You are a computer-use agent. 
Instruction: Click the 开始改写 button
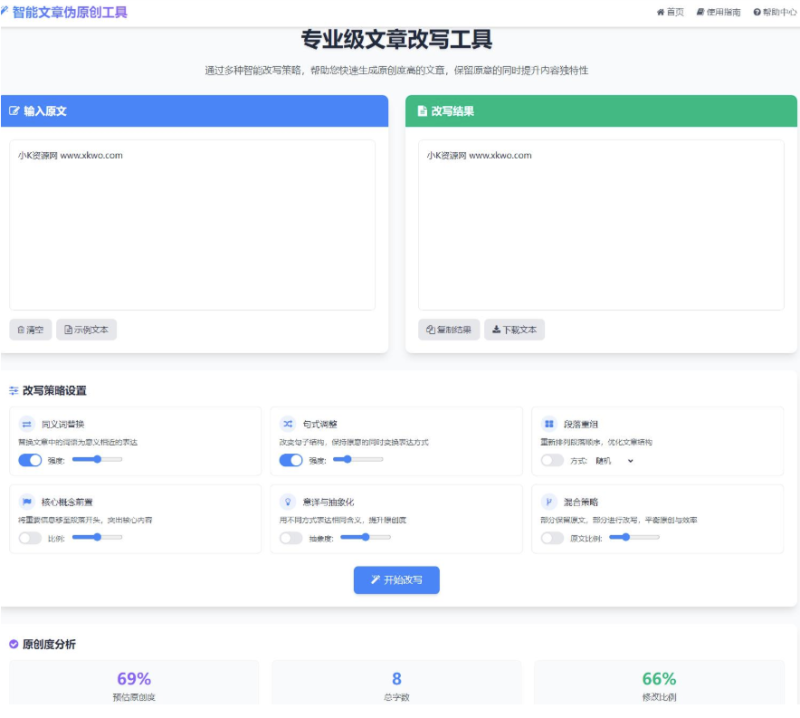(396, 580)
